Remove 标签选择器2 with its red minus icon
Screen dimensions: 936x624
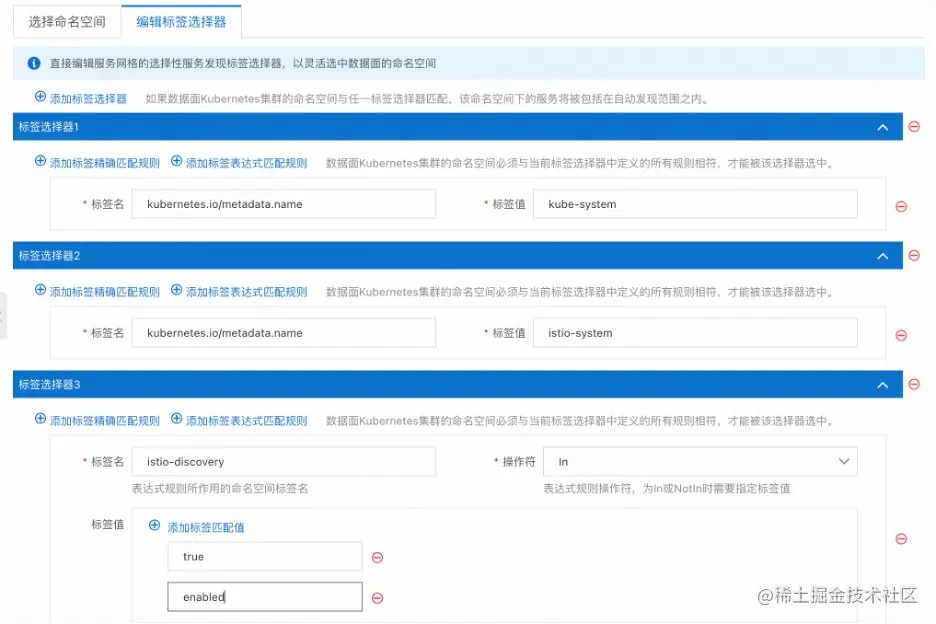click(914, 256)
